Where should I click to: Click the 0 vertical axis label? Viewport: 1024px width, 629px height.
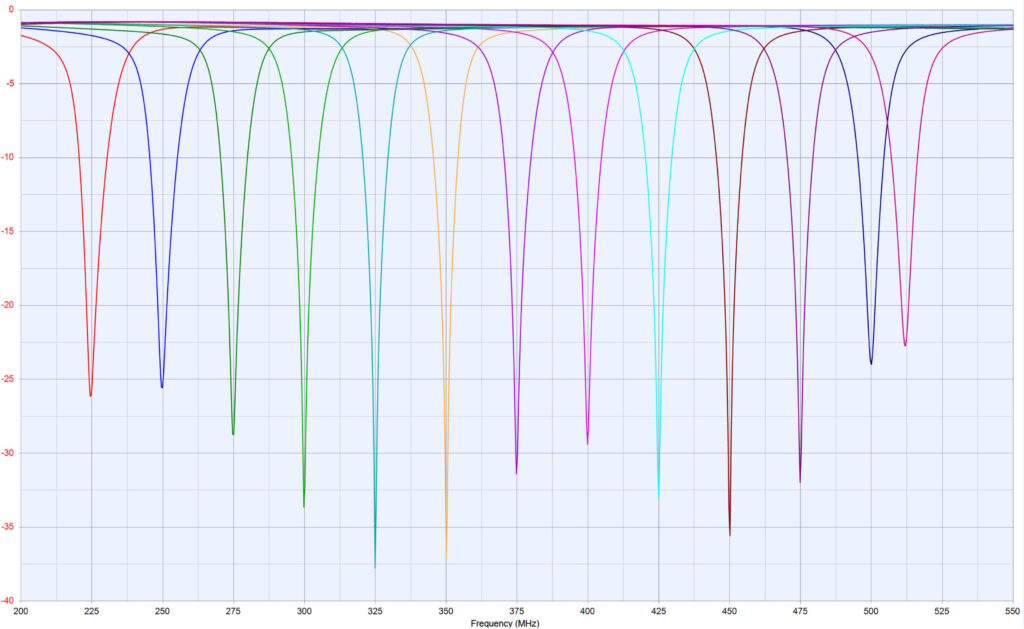point(11,10)
